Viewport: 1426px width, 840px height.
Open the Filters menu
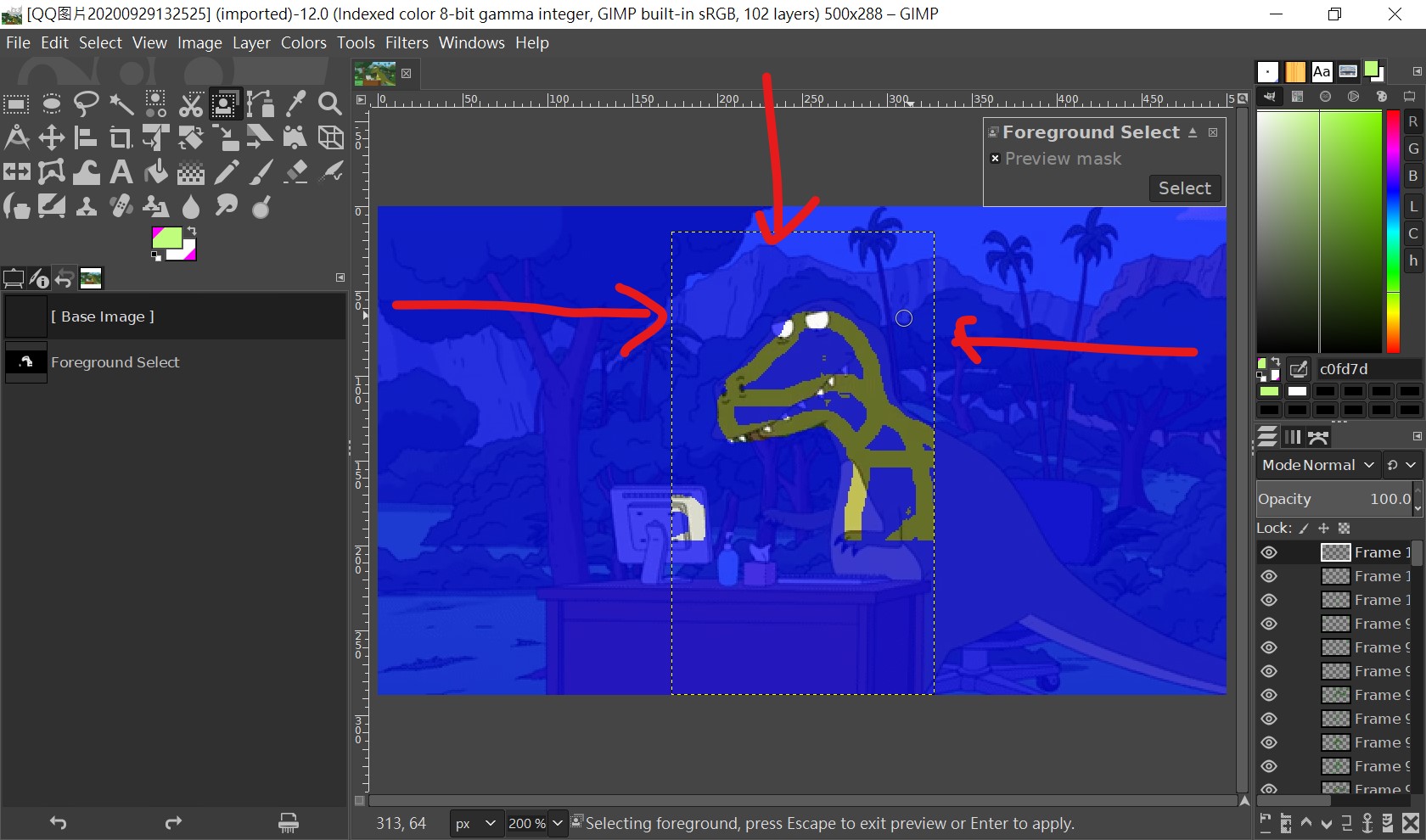click(x=407, y=42)
